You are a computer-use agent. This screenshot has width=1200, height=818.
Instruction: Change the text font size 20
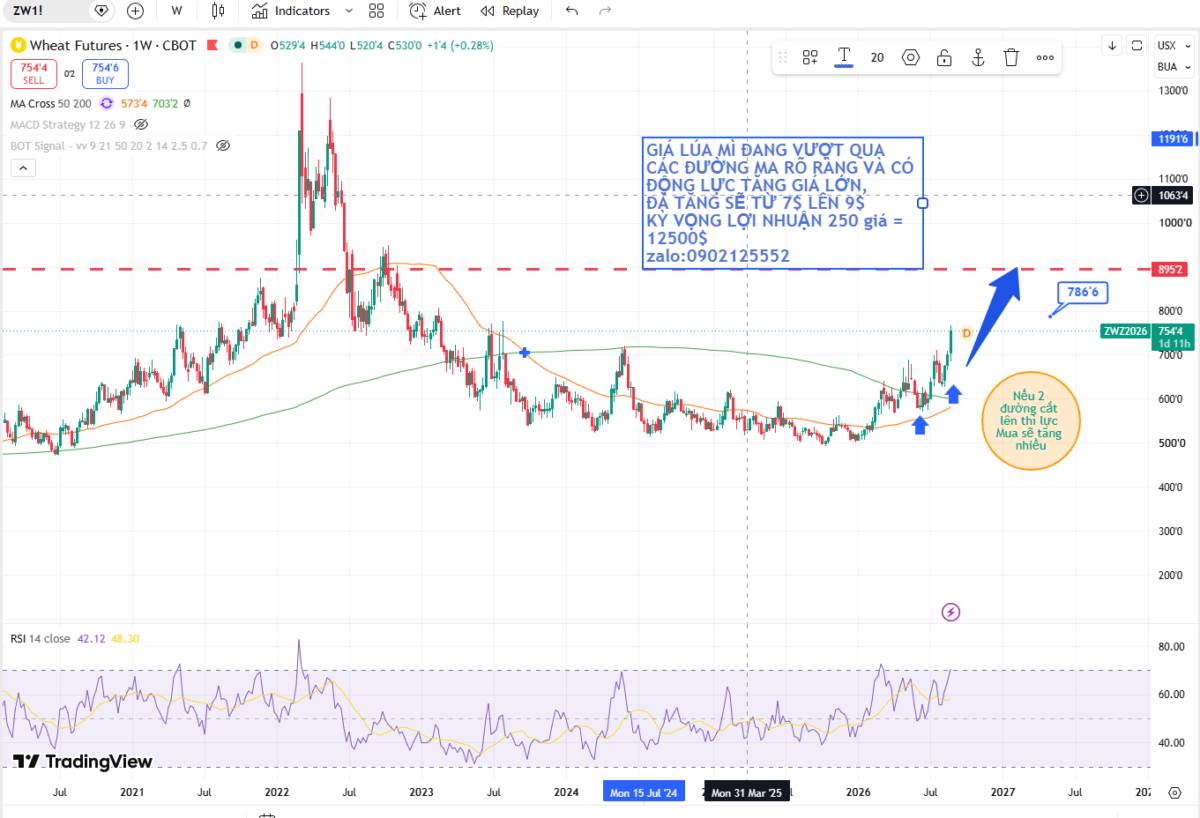click(877, 57)
